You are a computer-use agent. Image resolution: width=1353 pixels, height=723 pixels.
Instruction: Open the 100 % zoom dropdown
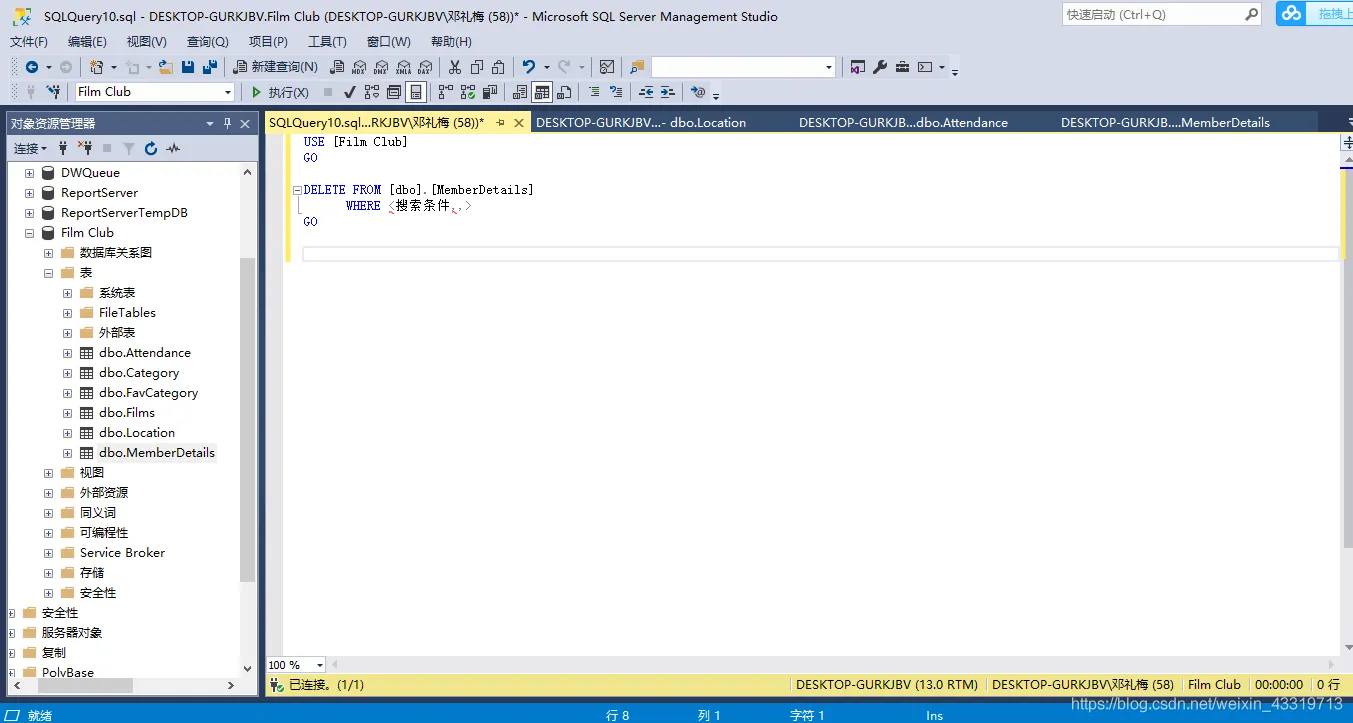click(320, 665)
